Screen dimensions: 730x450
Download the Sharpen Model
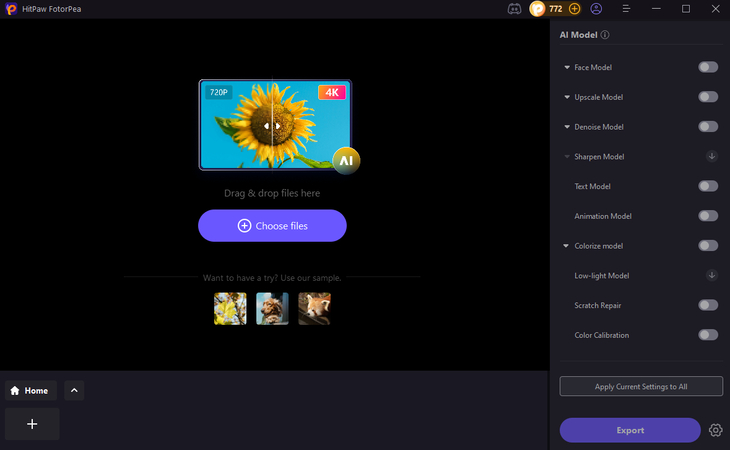click(712, 157)
